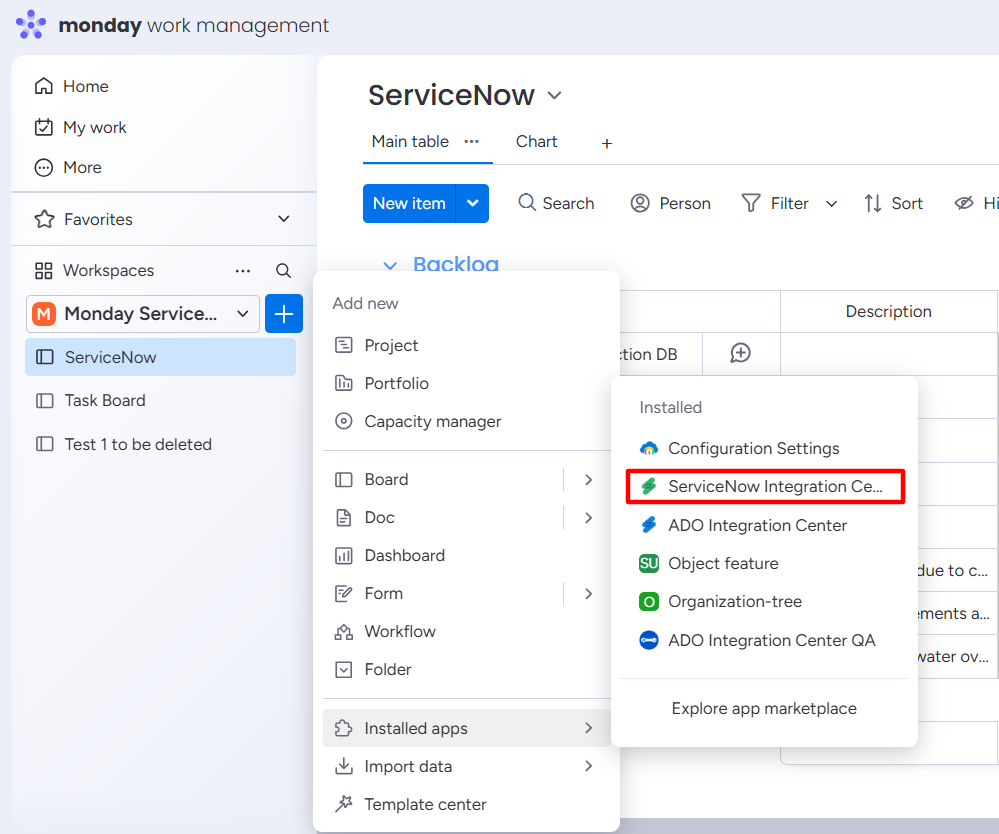
Task: Open Template center
Action: click(466, 805)
